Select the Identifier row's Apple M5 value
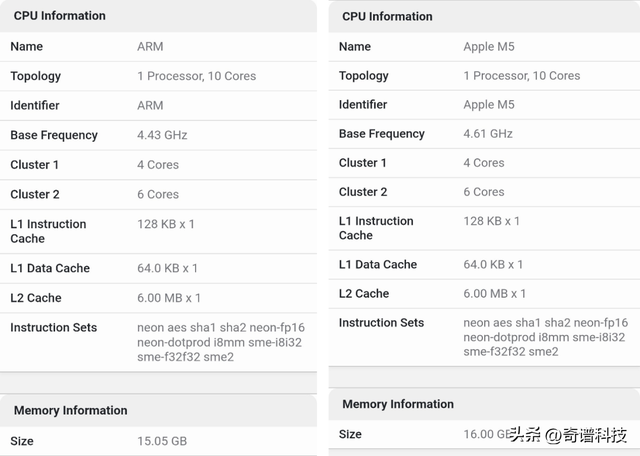640x456 pixels. [489, 105]
